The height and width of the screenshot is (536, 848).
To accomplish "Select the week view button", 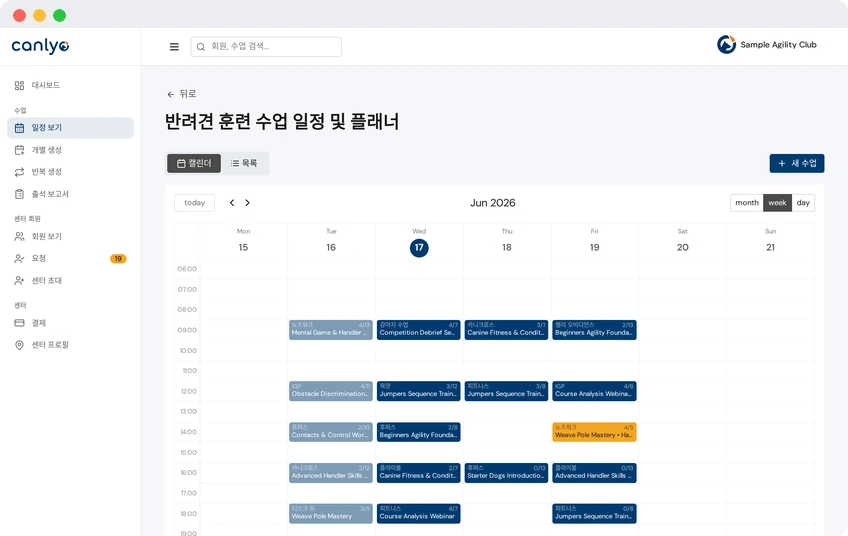I will click(777, 203).
